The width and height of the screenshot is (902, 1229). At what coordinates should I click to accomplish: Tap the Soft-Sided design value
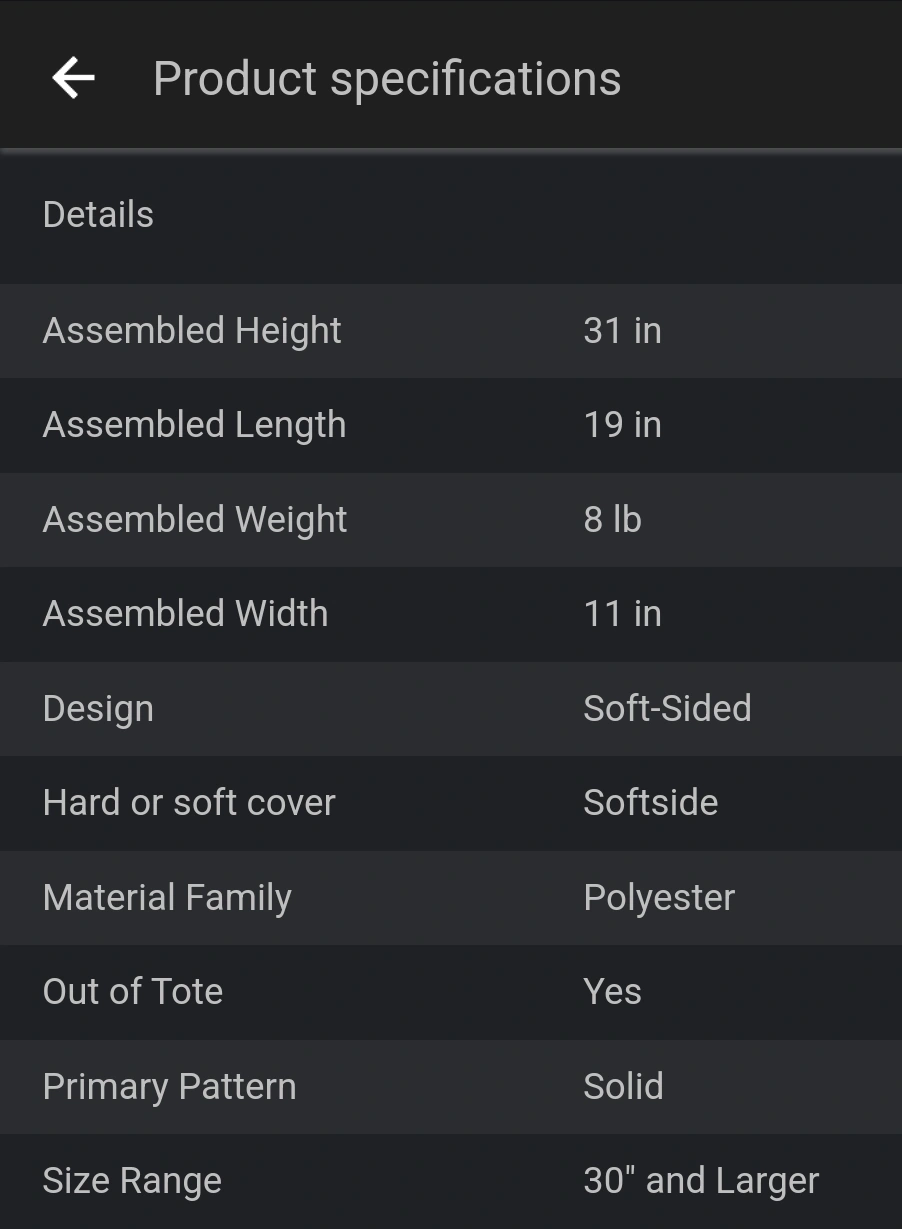point(667,709)
